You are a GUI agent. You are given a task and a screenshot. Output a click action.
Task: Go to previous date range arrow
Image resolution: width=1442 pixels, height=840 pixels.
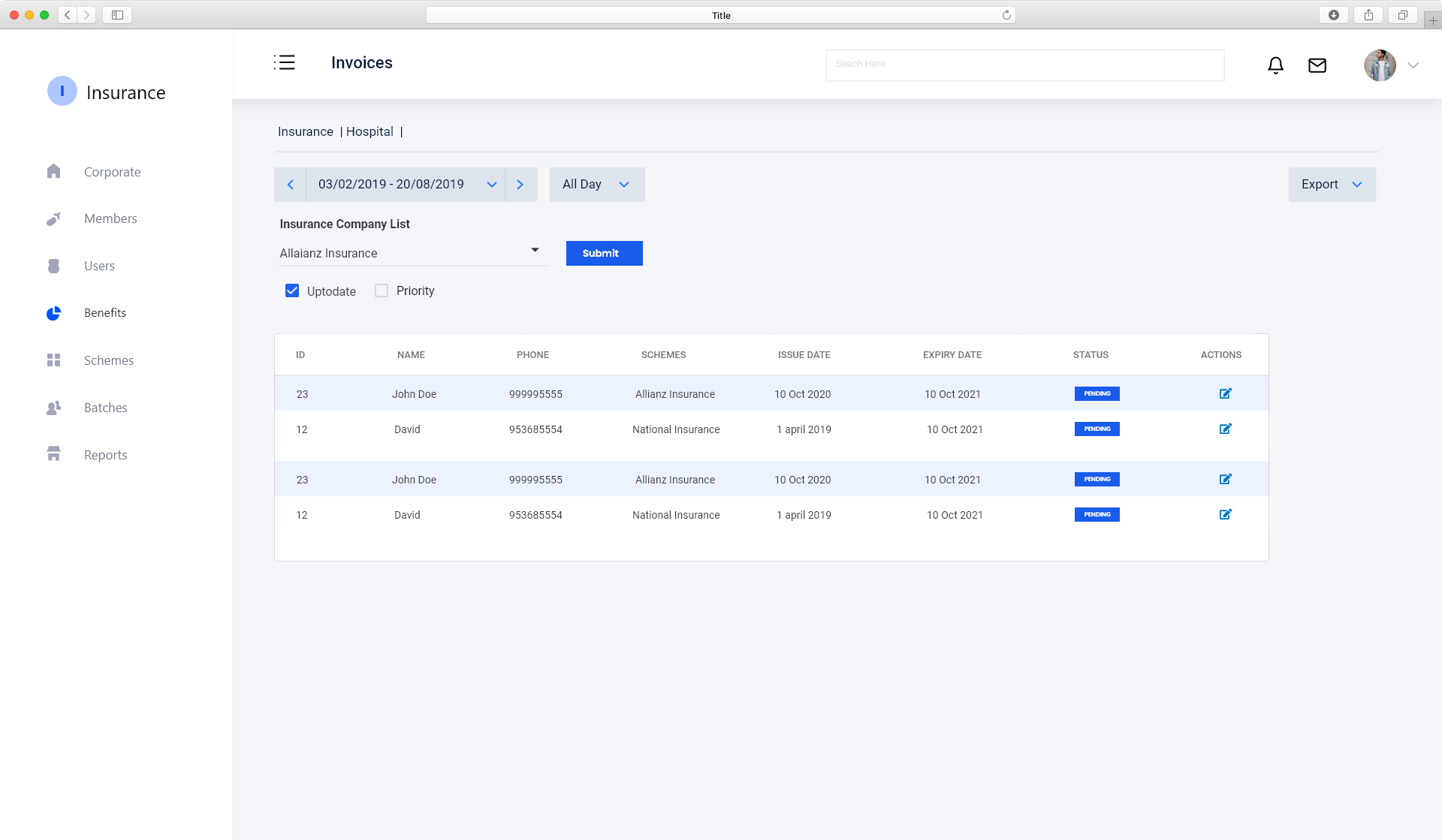[290, 184]
